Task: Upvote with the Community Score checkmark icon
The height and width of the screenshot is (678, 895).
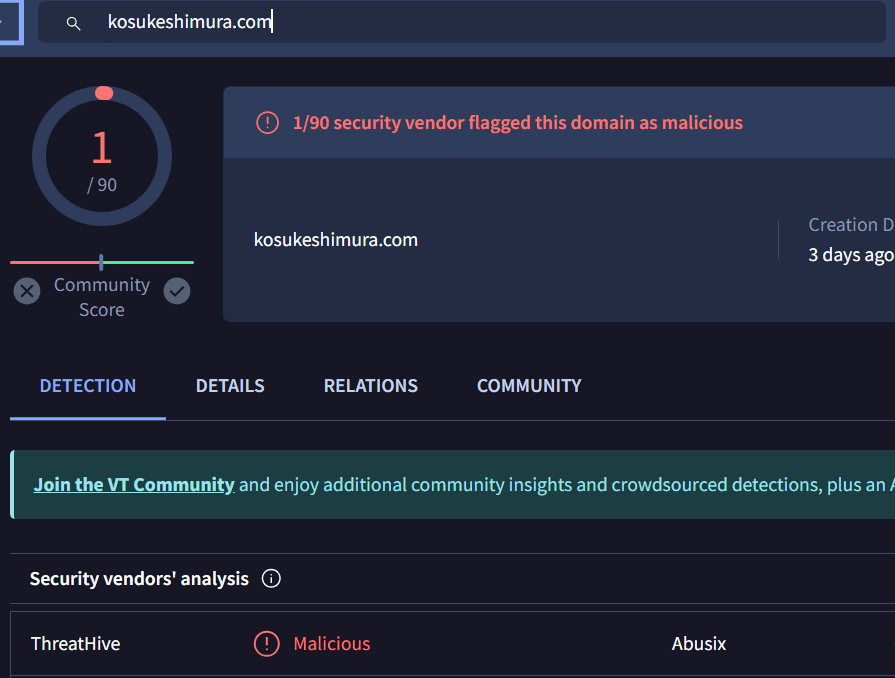Action: (177, 291)
